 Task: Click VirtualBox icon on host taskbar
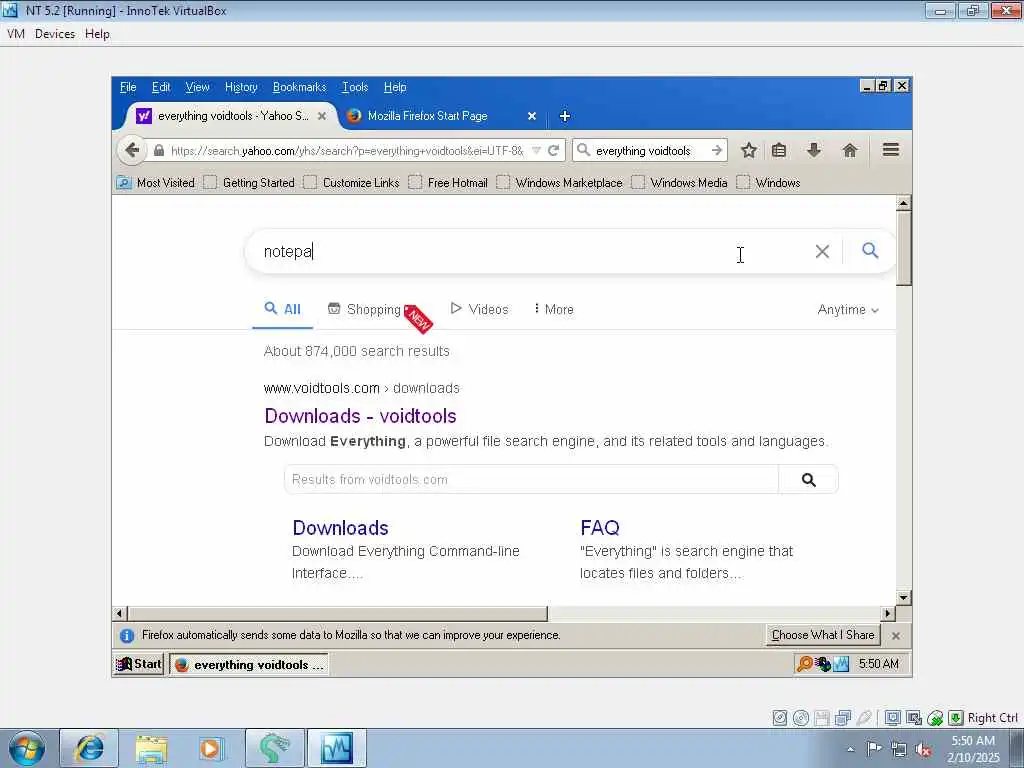click(337, 748)
